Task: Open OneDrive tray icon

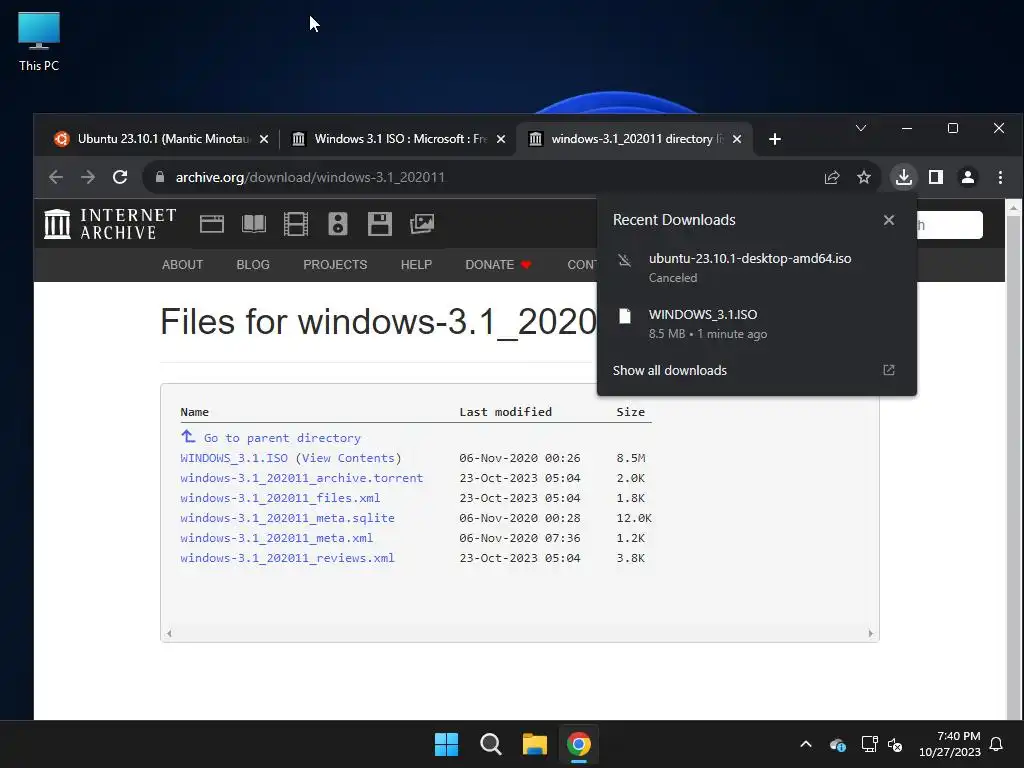Action: tap(838, 744)
